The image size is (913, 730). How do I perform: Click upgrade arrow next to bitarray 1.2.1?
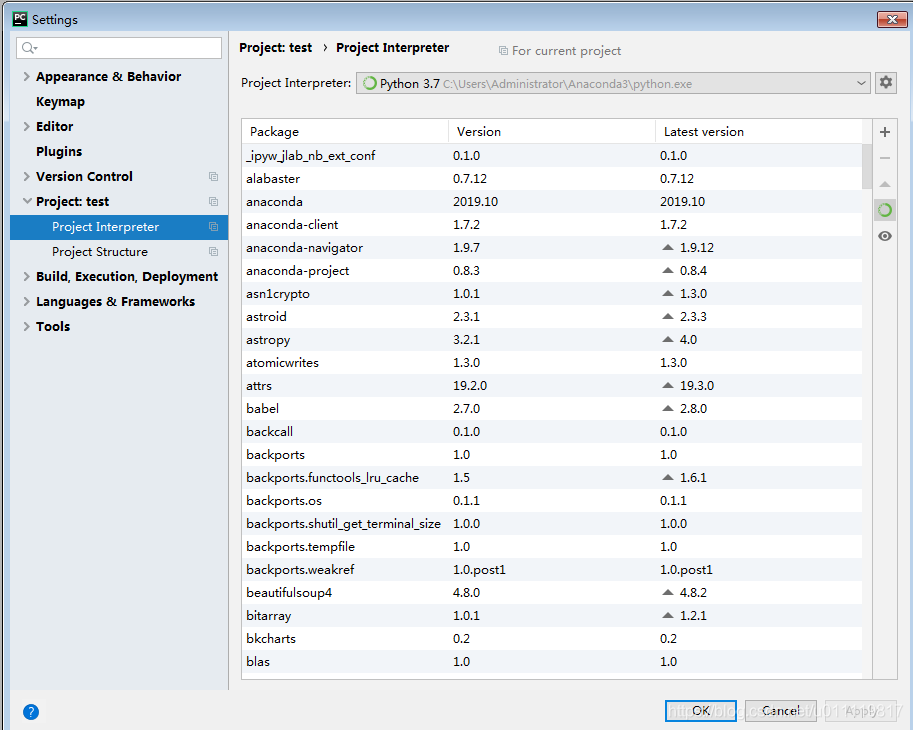668,615
